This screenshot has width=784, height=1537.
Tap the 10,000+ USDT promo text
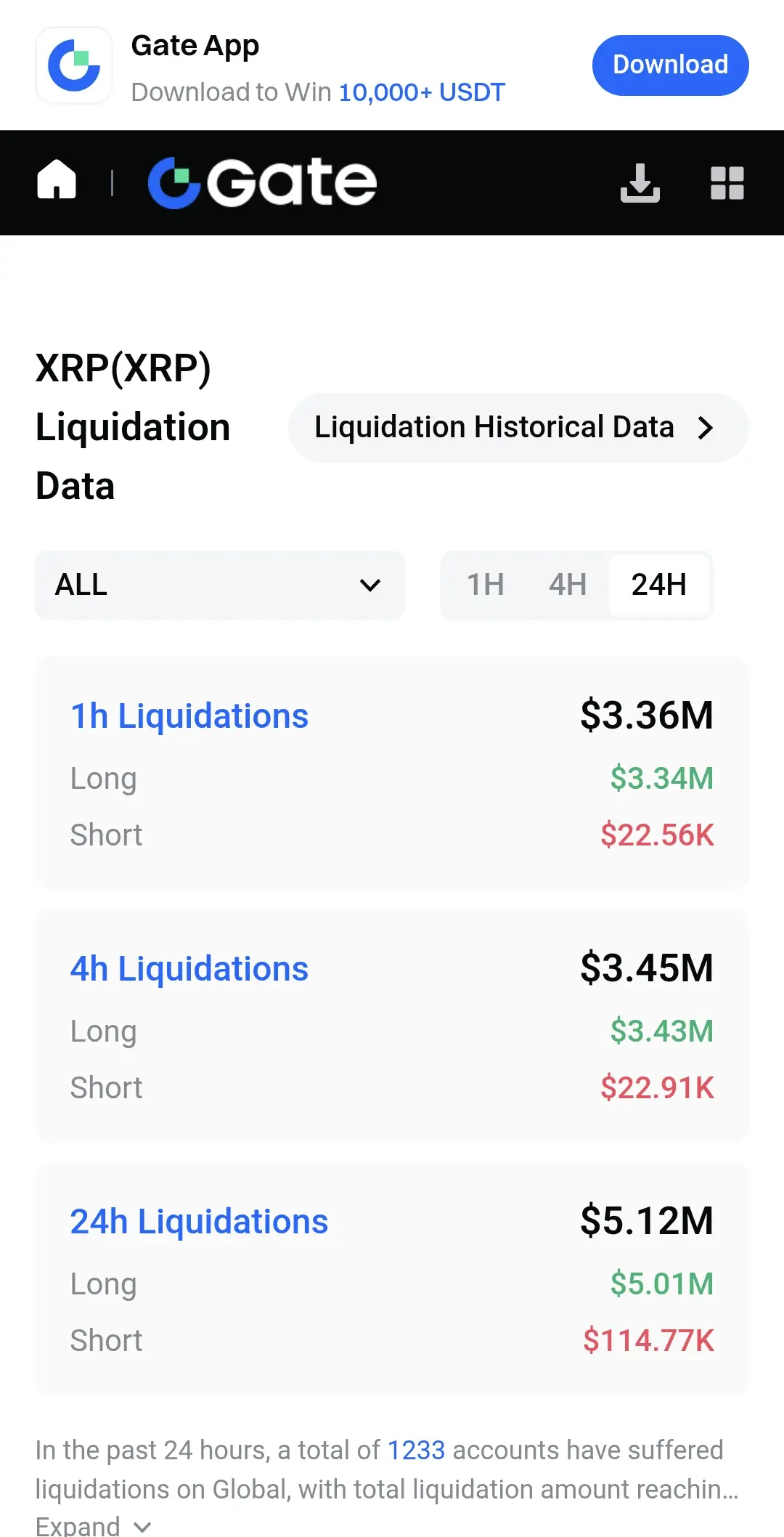(422, 92)
